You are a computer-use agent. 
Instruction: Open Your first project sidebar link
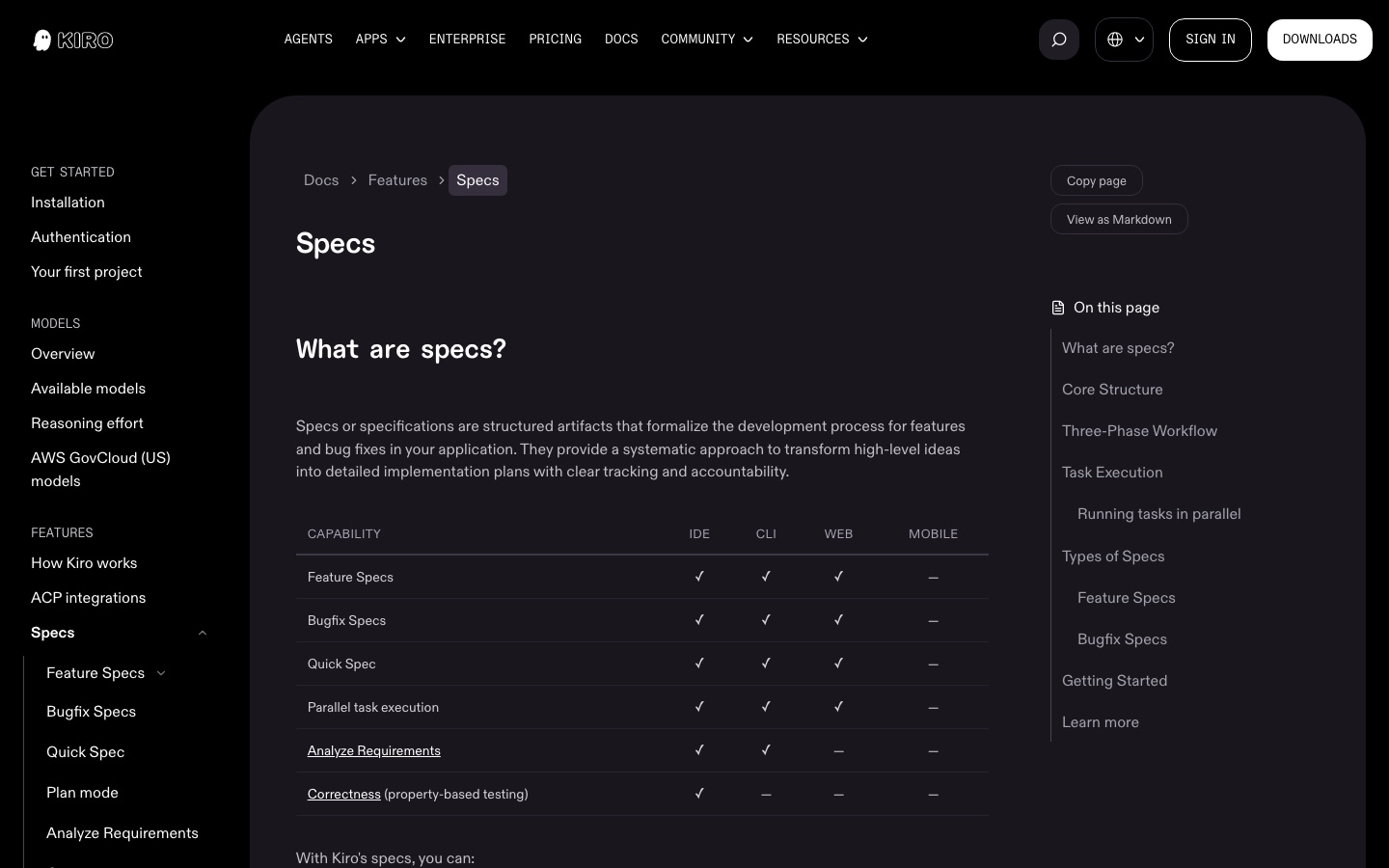[x=86, y=272]
